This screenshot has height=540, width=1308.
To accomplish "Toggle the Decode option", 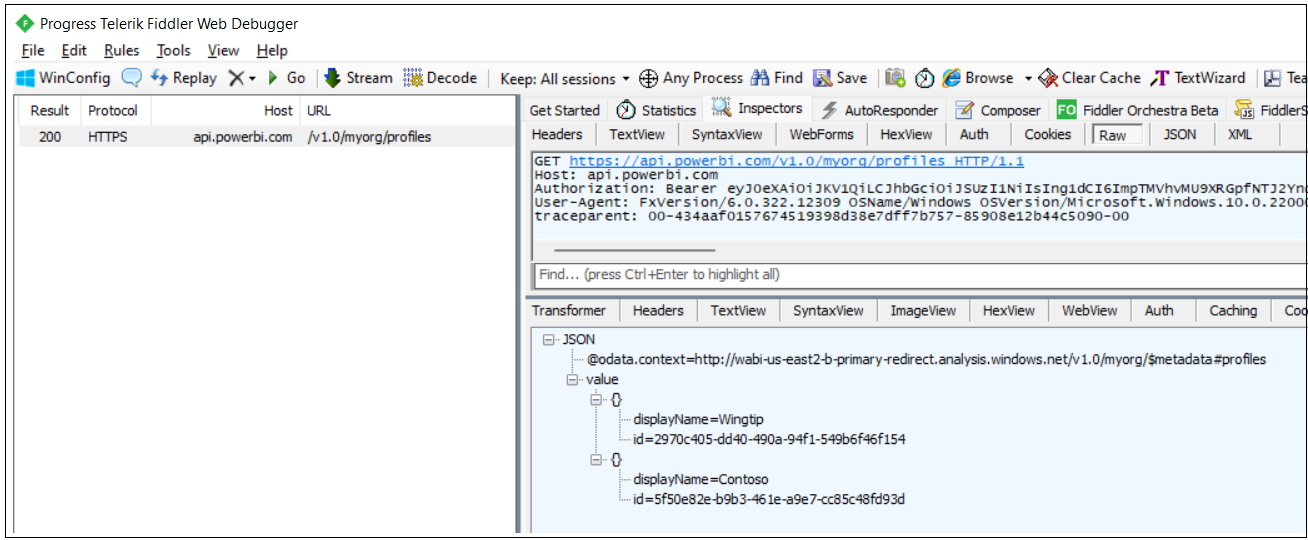I will [440, 78].
